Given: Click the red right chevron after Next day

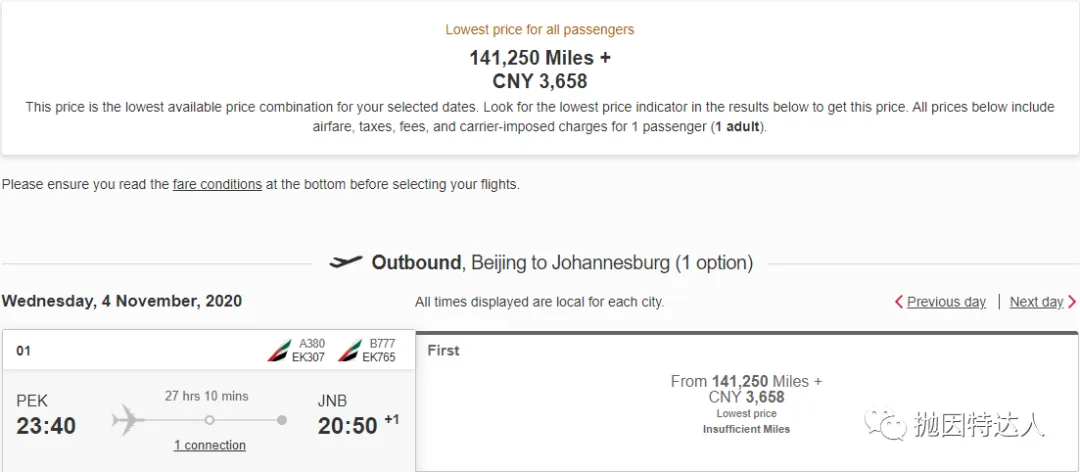Looking at the screenshot, I should [x=1072, y=302].
